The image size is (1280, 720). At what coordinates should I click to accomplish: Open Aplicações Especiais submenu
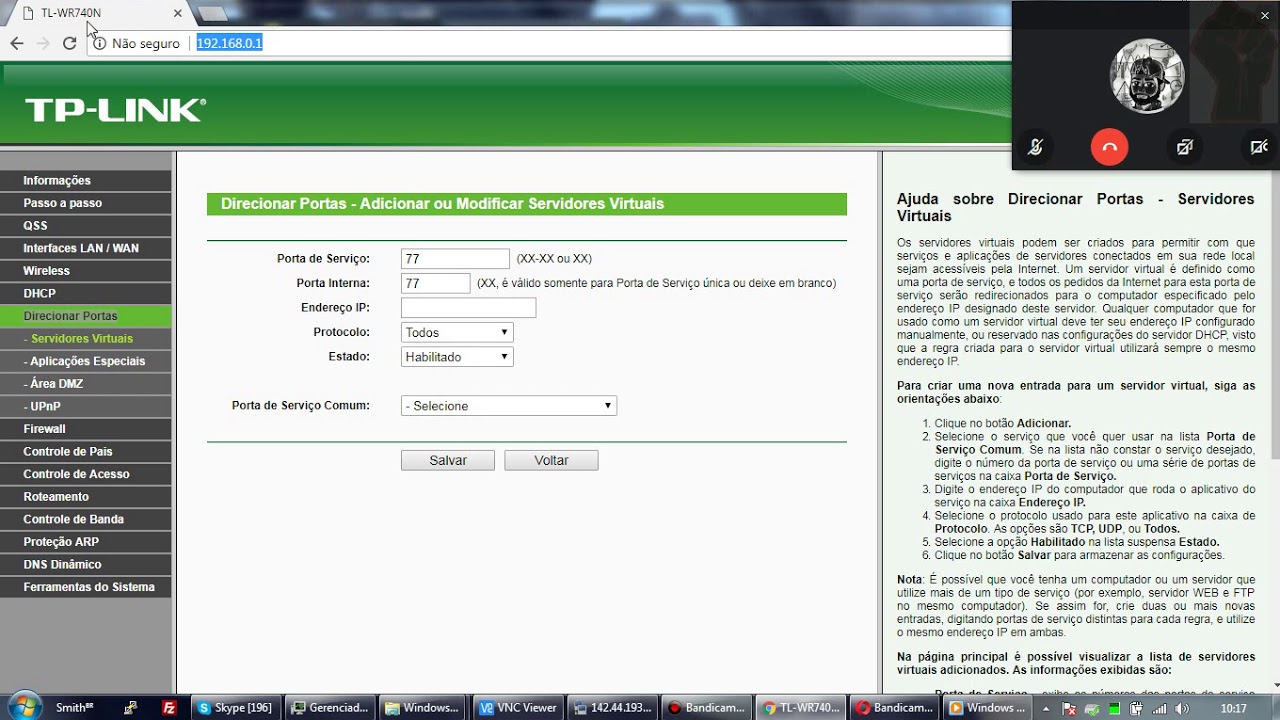pos(86,361)
